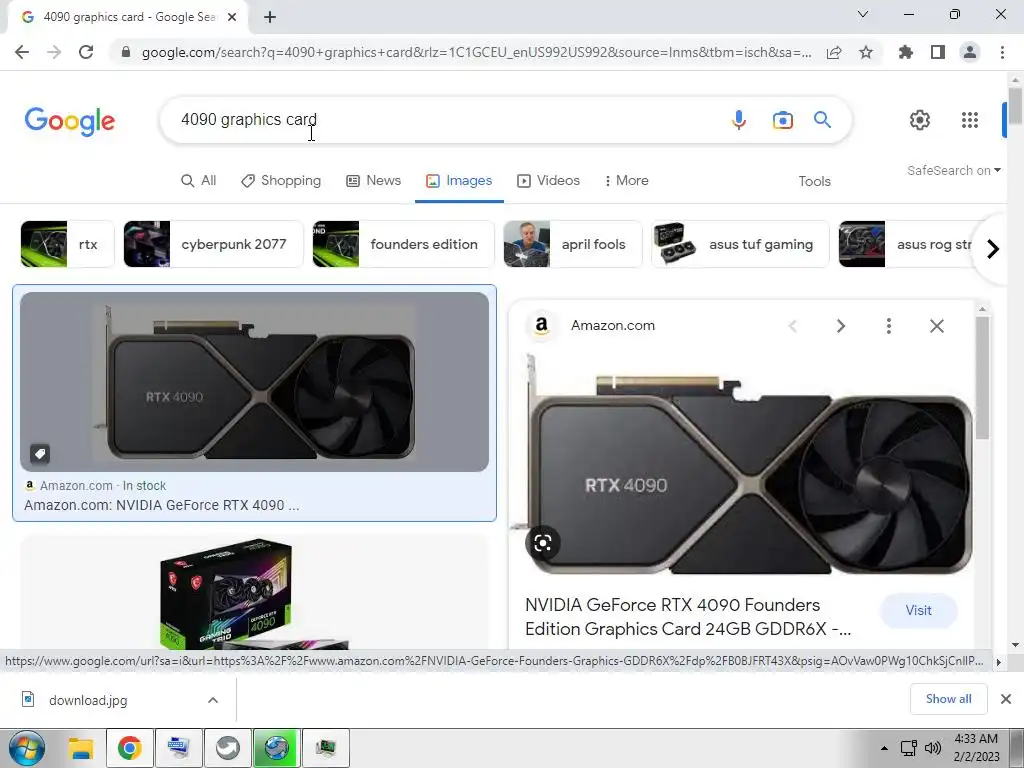Filter by the april fools chip
The image size is (1024, 768).
coord(573,244)
